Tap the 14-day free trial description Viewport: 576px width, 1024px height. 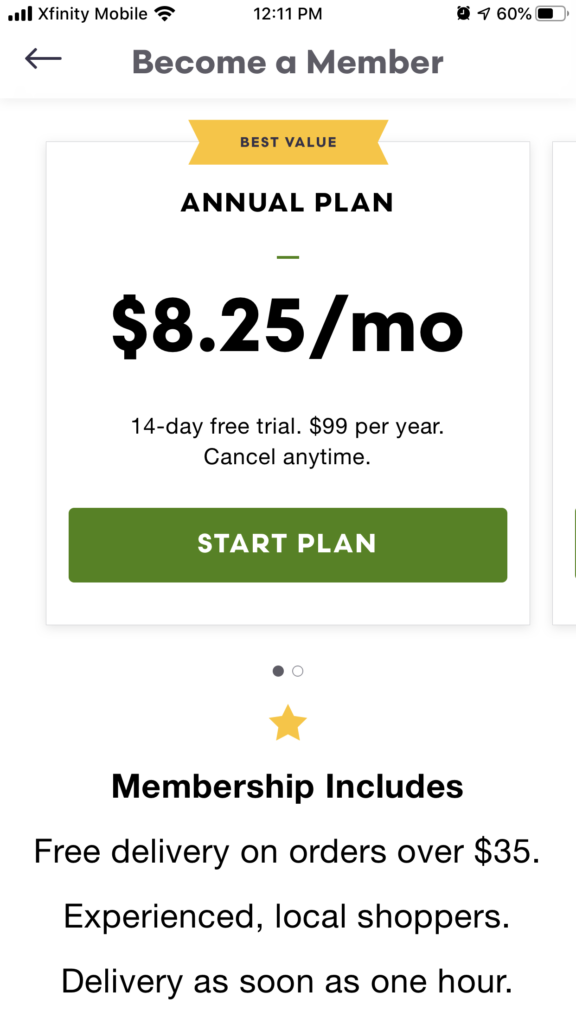(287, 441)
